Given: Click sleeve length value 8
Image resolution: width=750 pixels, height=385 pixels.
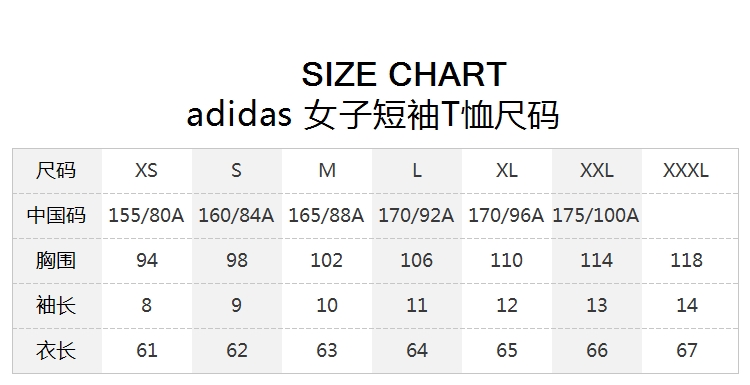Looking at the screenshot, I should point(146,305).
